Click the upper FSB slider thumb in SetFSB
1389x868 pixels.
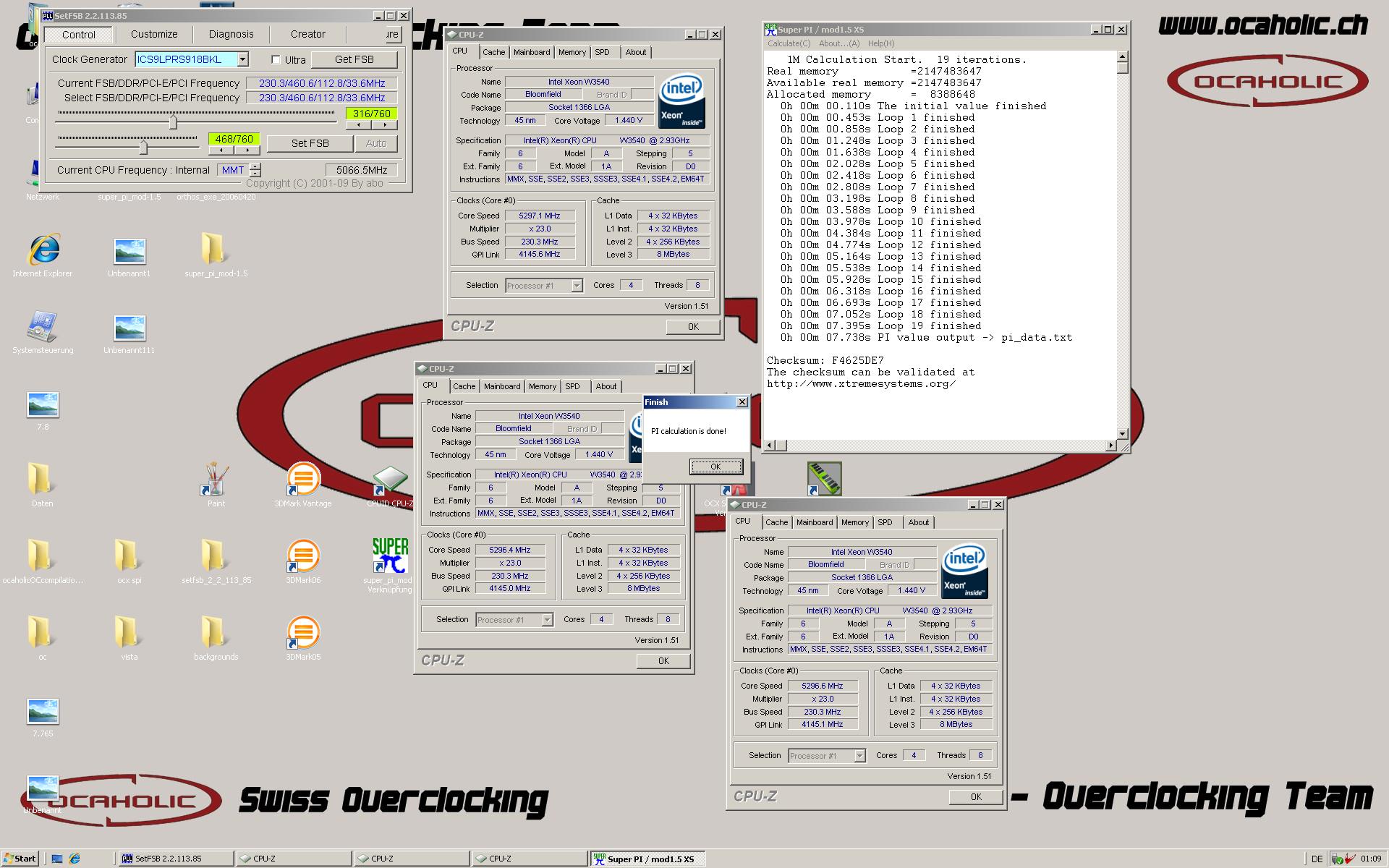click(x=173, y=122)
